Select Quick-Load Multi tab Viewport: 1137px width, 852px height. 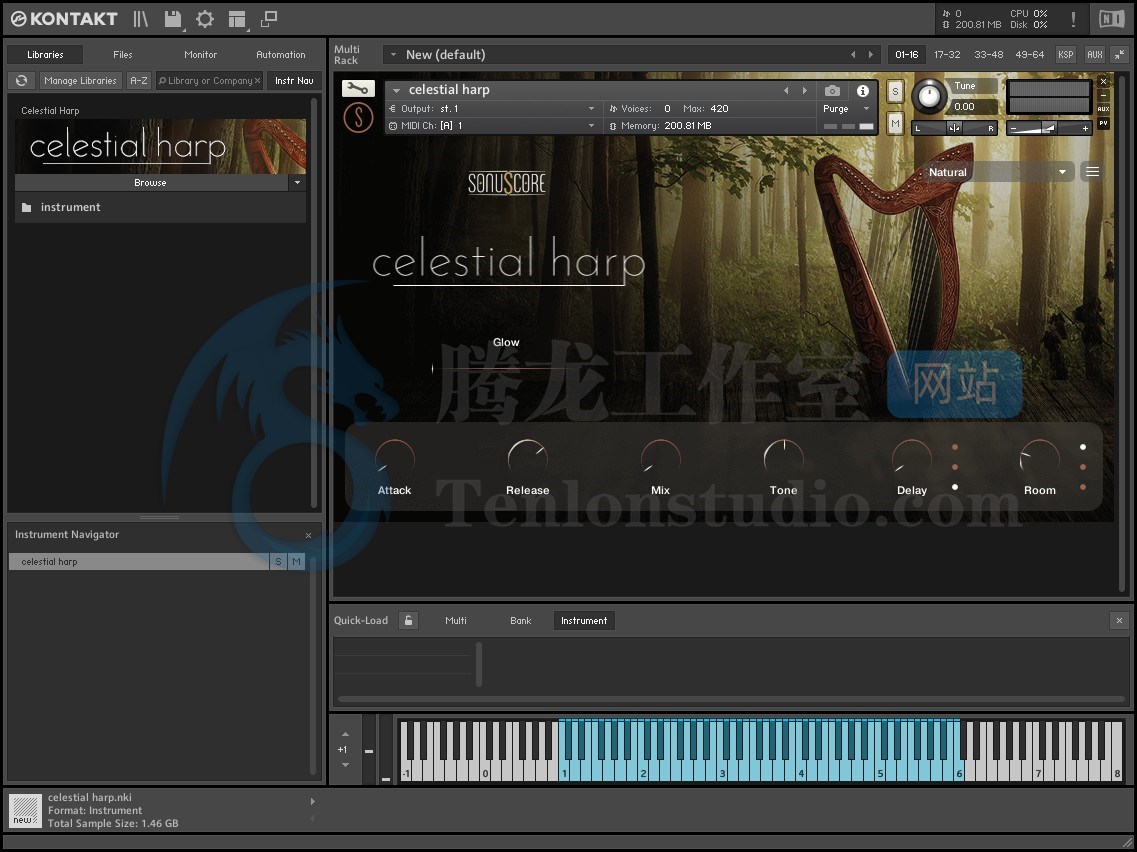455,621
